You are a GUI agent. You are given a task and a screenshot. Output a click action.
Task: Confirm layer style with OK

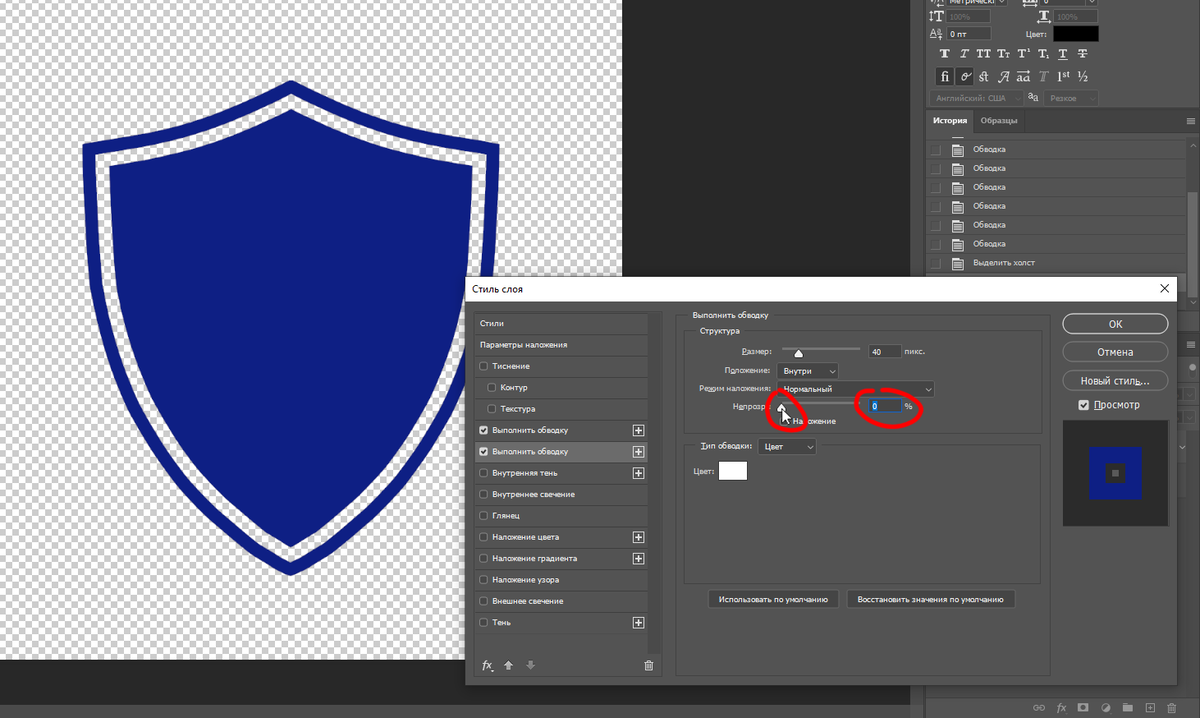[1115, 324]
